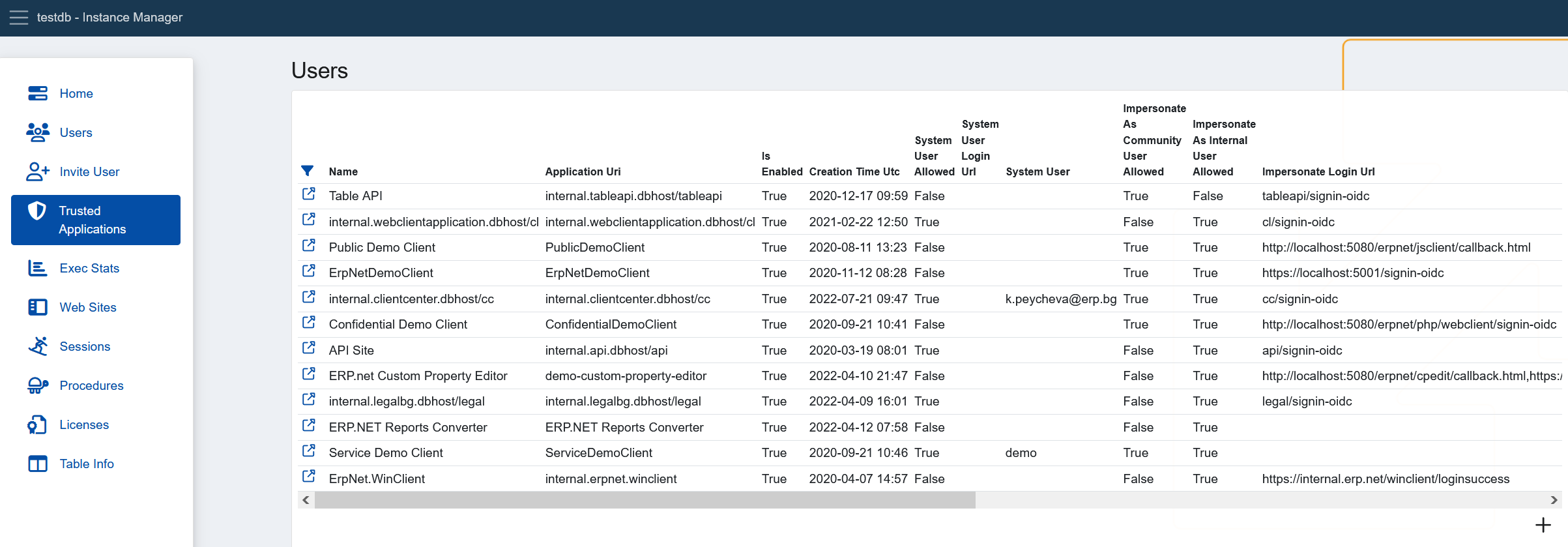Open the Table API row link icon
1568x547 pixels.
pos(309,194)
